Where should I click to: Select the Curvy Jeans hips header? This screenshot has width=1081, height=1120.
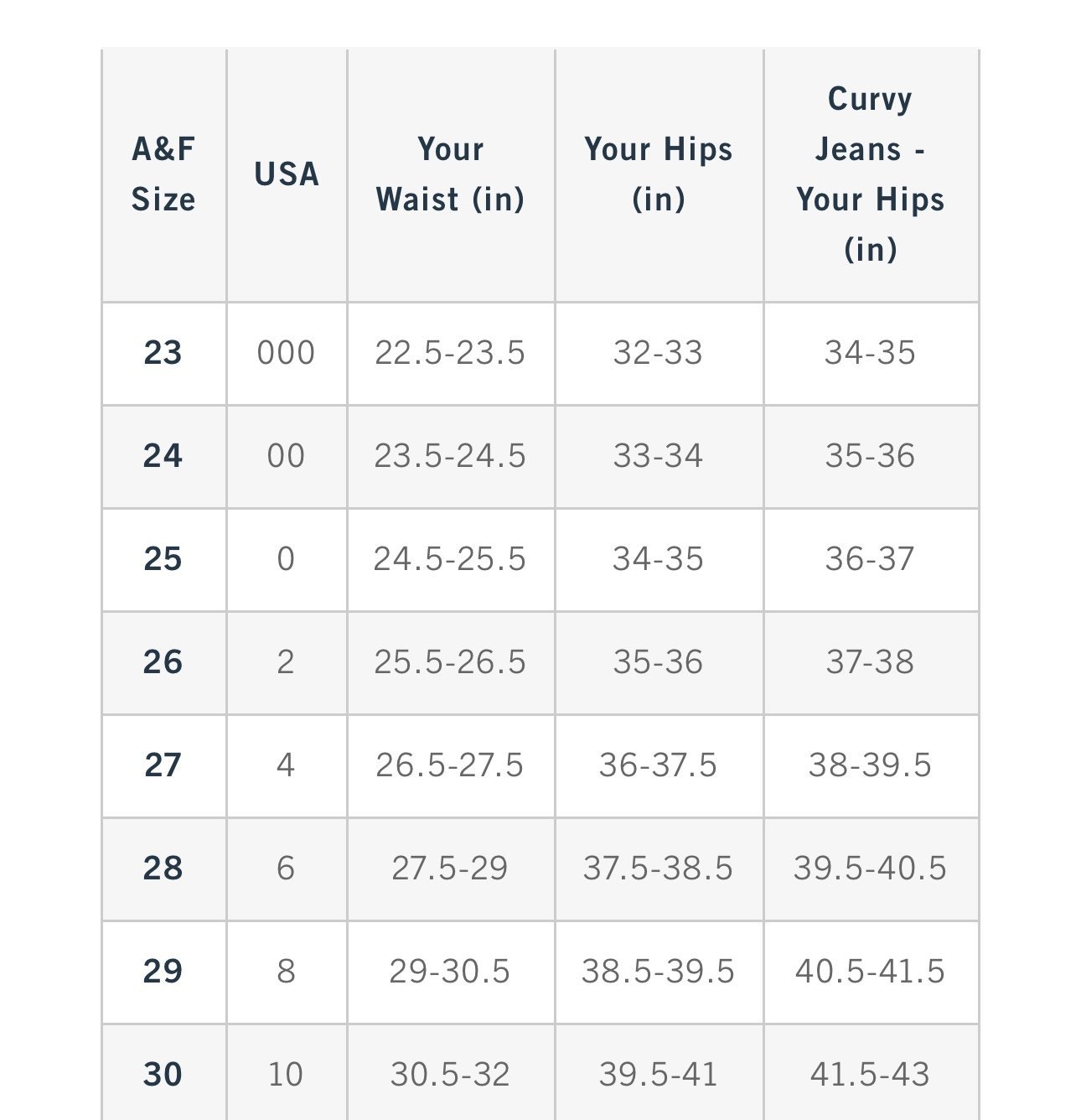(871, 174)
